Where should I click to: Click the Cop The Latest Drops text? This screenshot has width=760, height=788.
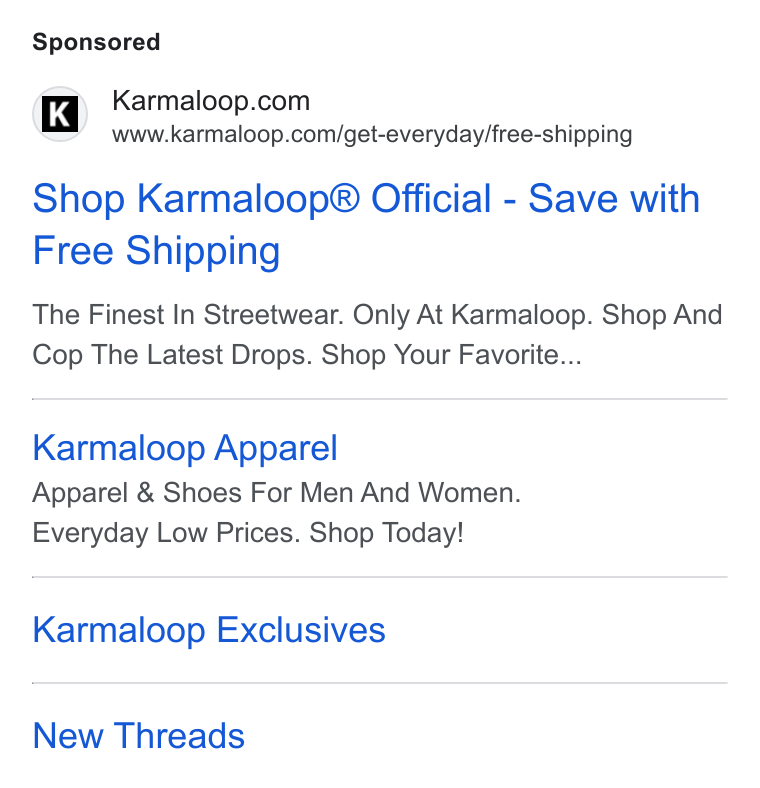click(170, 355)
